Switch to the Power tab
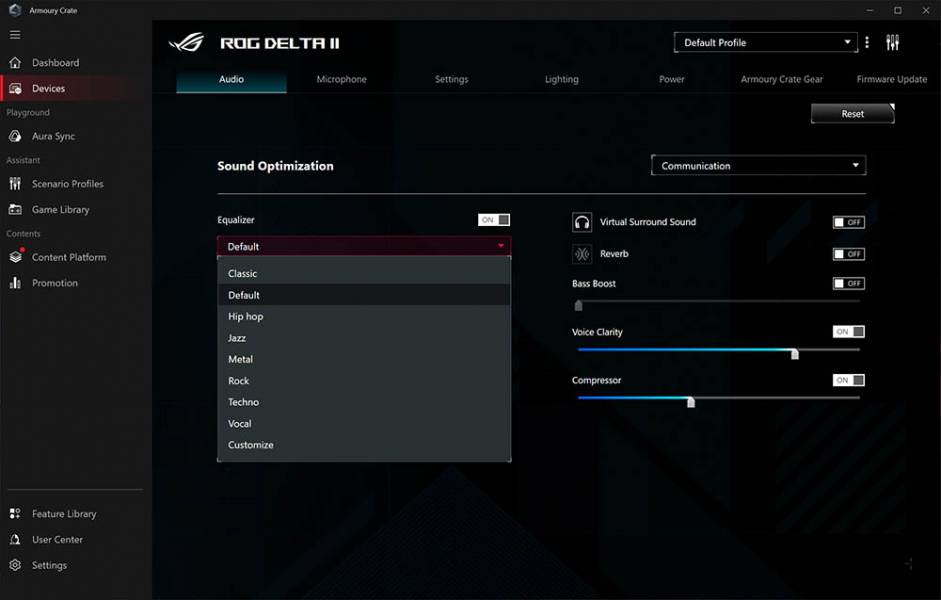This screenshot has width=941, height=600. [672, 80]
